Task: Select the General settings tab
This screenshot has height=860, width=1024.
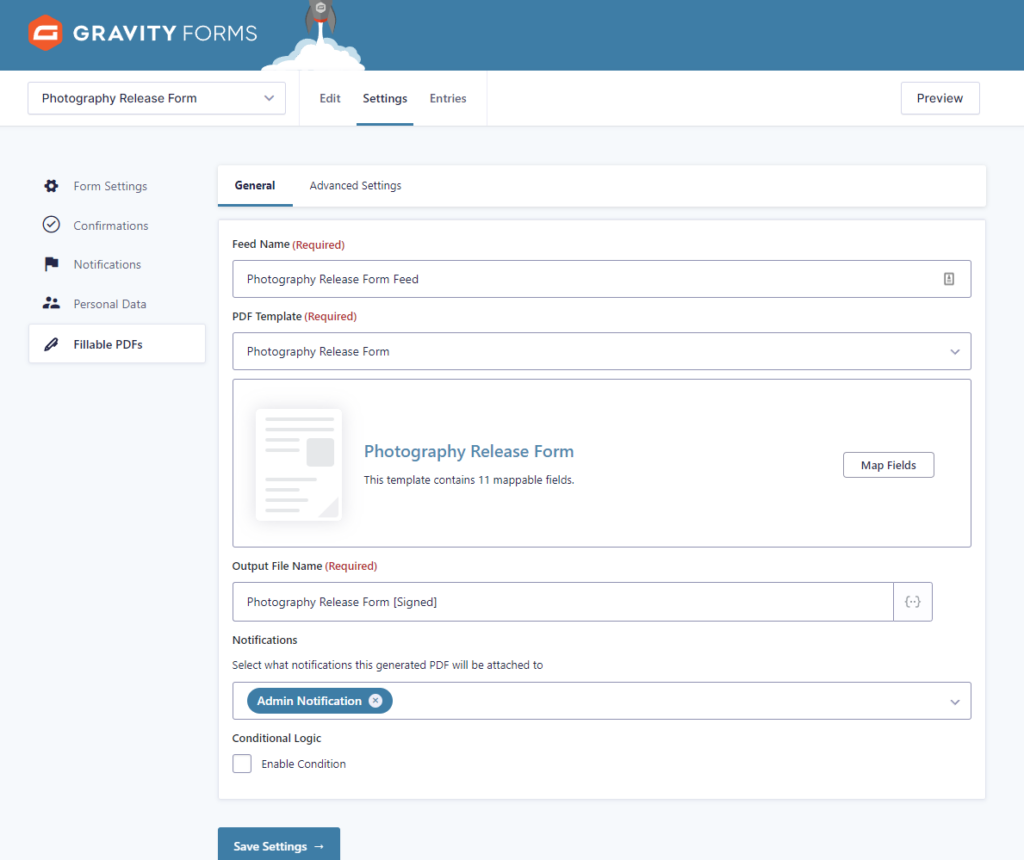Action: (255, 185)
